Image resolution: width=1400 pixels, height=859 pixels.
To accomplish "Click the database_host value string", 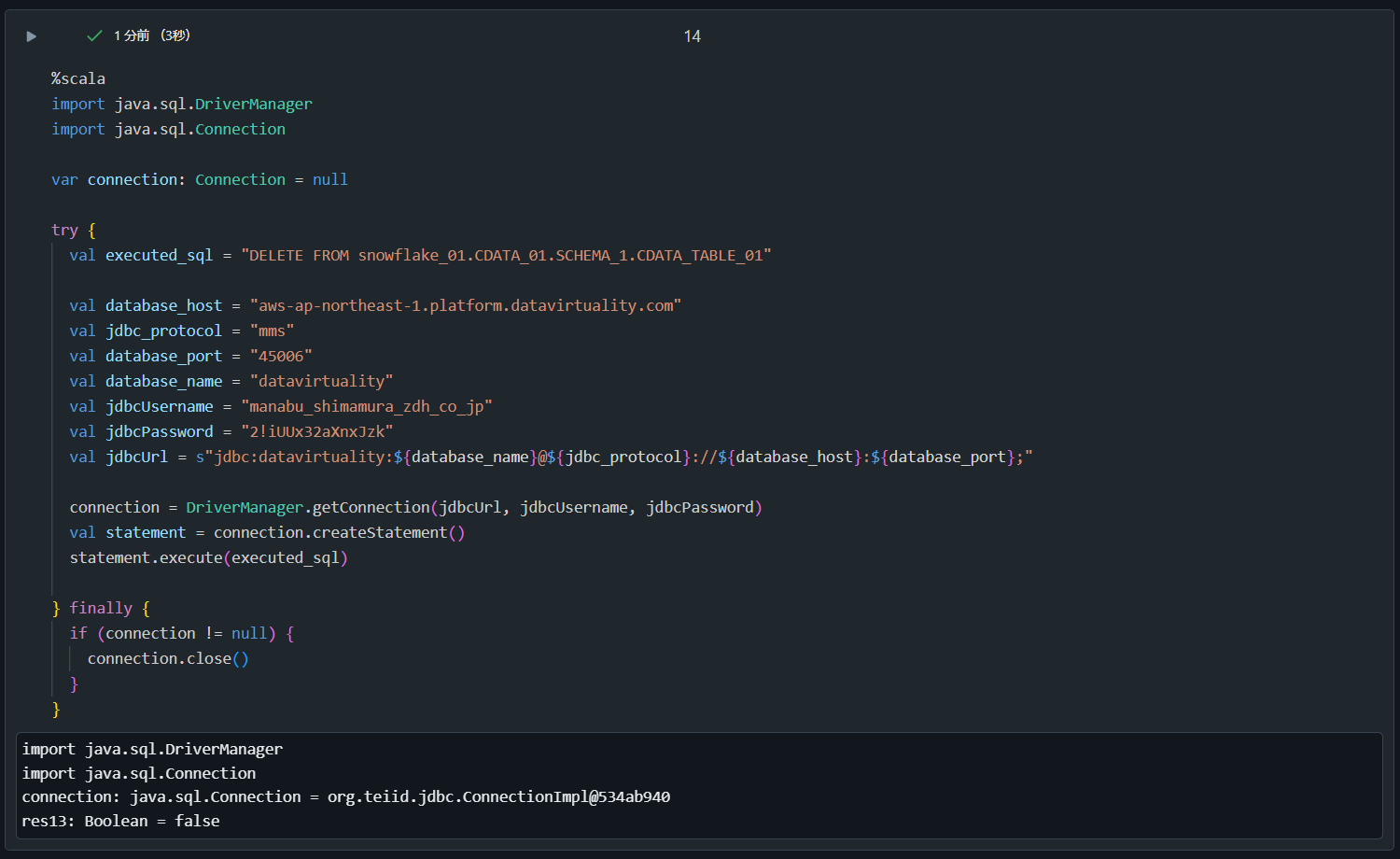I will tap(466, 305).
